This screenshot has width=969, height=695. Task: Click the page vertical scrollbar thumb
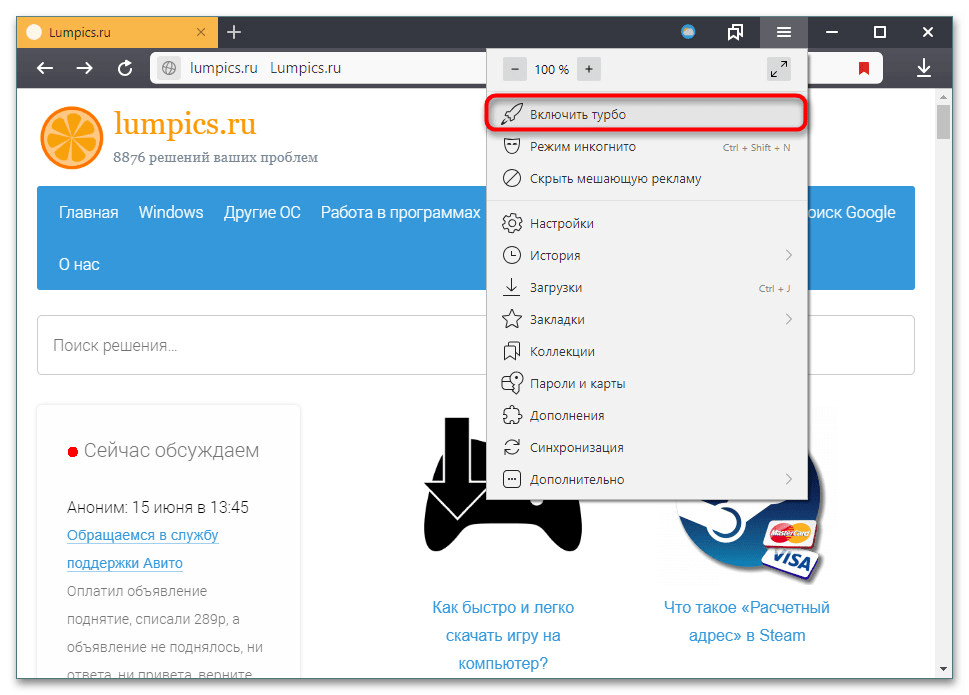943,122
